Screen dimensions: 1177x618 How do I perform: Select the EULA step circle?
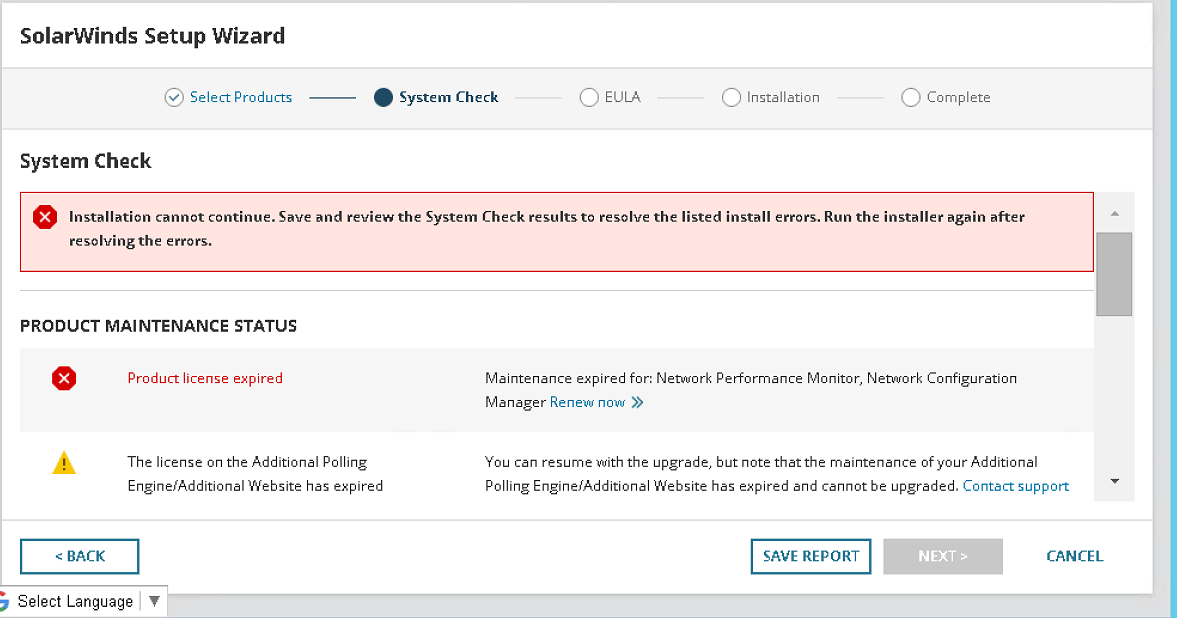point(589,97)
